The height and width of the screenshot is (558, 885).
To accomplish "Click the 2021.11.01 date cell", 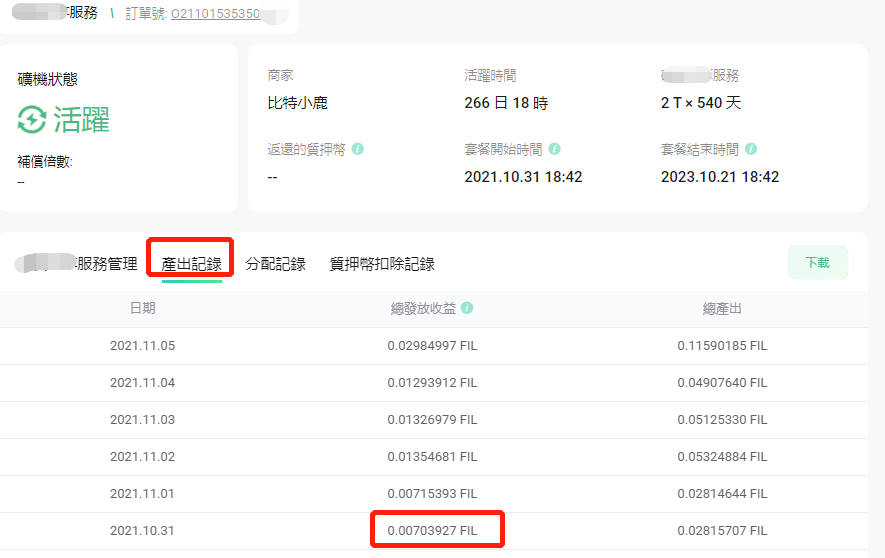I will pos(142,493).
